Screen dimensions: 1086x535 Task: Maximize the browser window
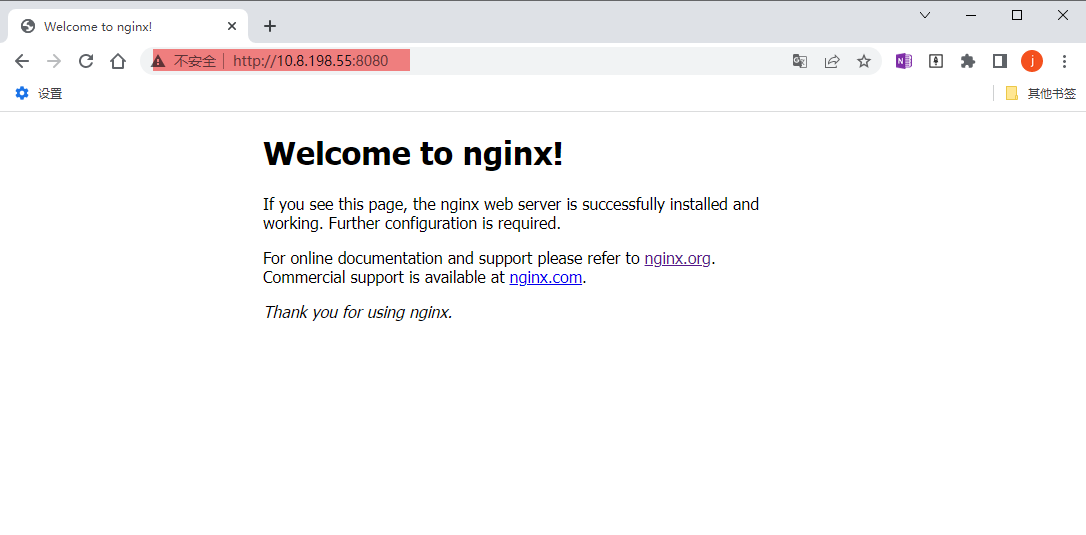(1017, 15)
